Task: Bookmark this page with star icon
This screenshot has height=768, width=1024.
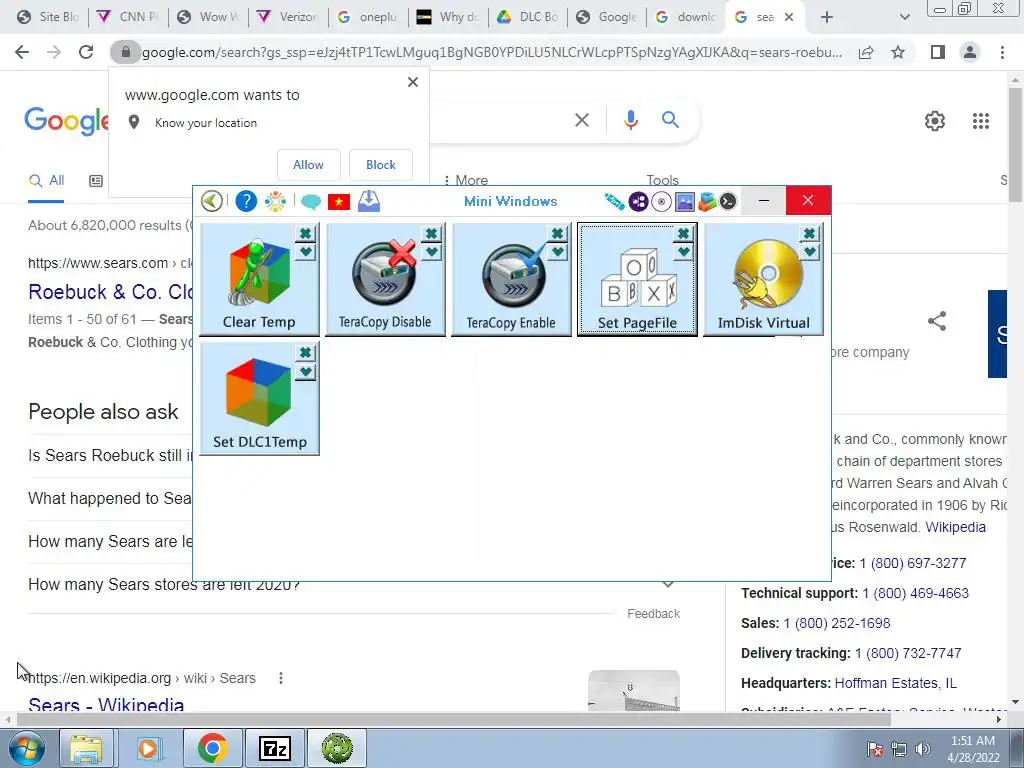Action: coord(898,52)
